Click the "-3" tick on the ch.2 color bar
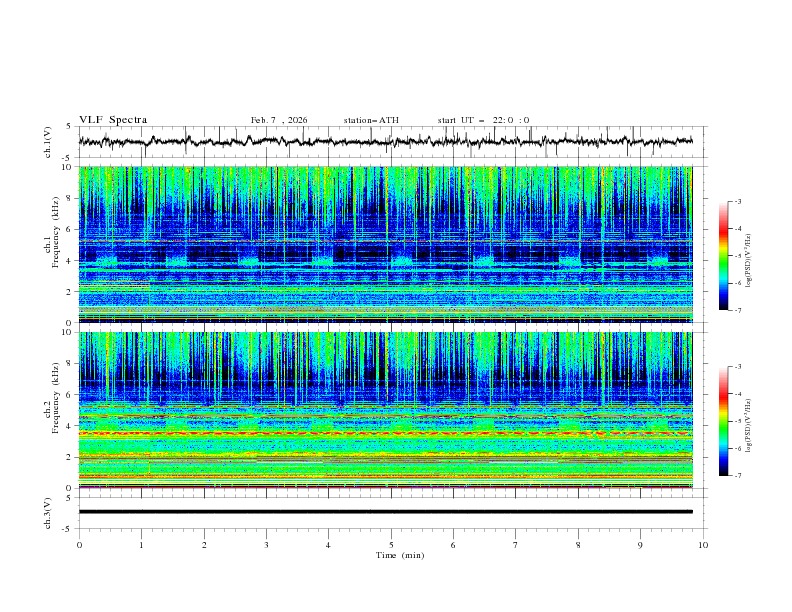This screenshot has width=792, height=612. (x=738, y=367)
